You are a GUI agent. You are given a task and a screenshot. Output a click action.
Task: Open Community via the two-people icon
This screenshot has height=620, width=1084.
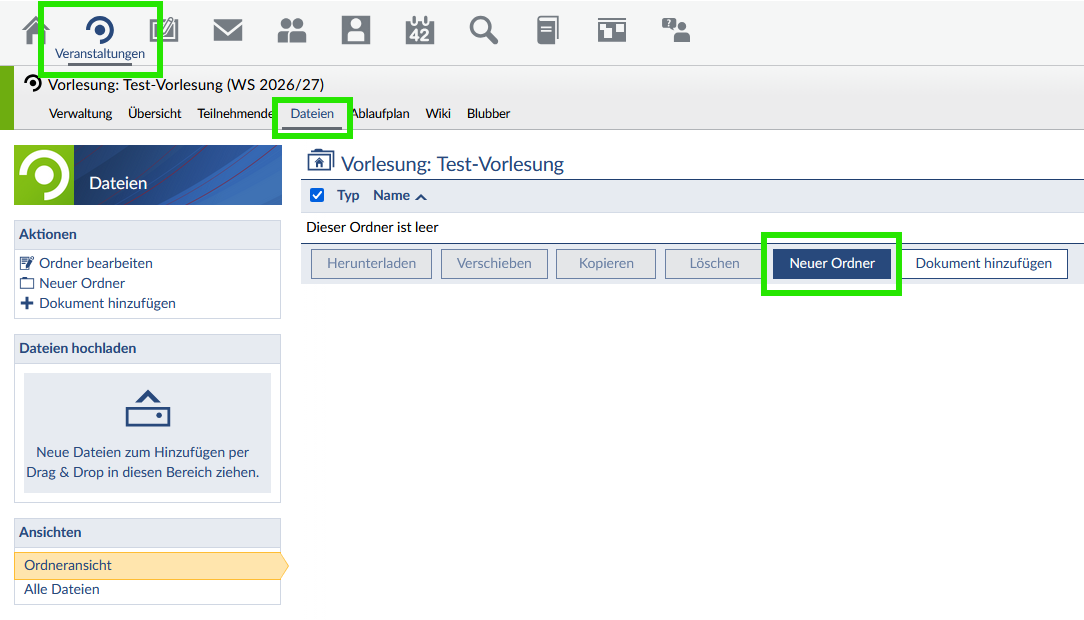click(x=292, y=30)
